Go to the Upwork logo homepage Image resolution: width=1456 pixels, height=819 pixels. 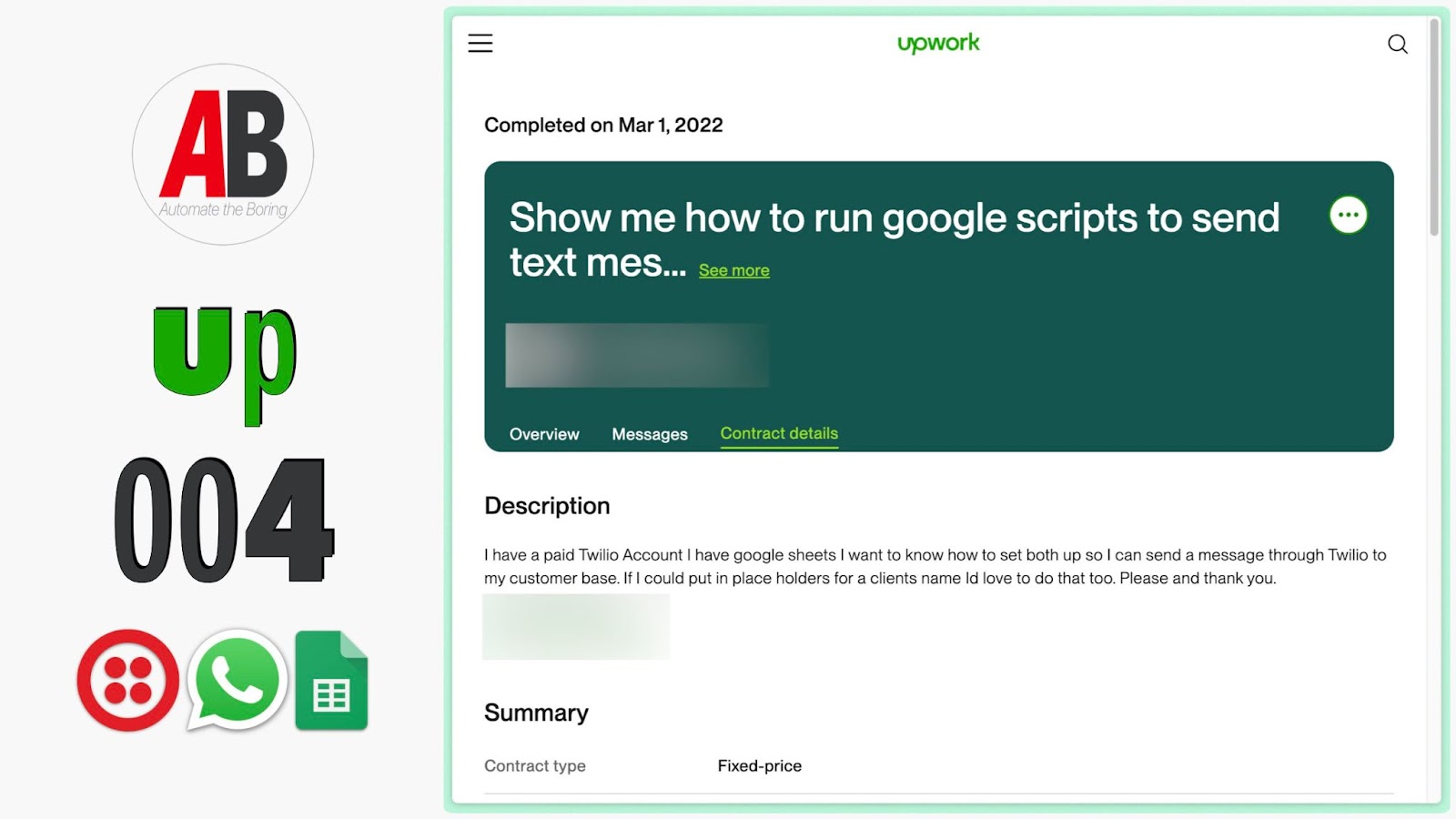938,44
